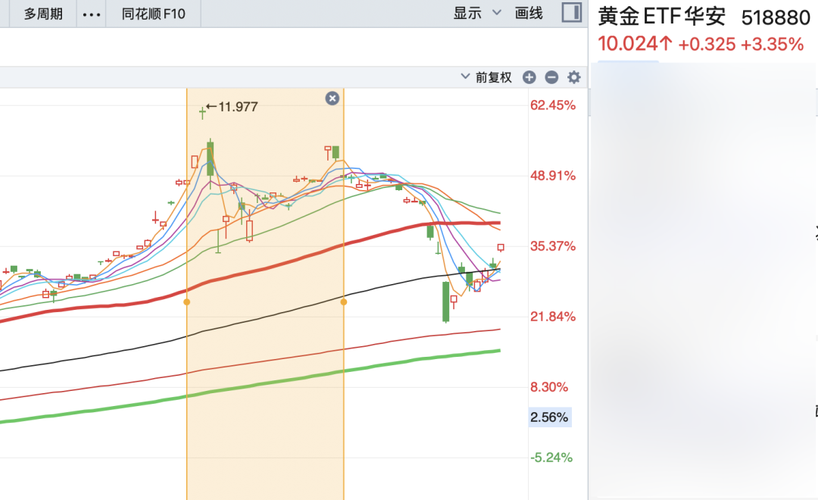
Task: Toggle the right sidebar panel icon
Action: 571,13
